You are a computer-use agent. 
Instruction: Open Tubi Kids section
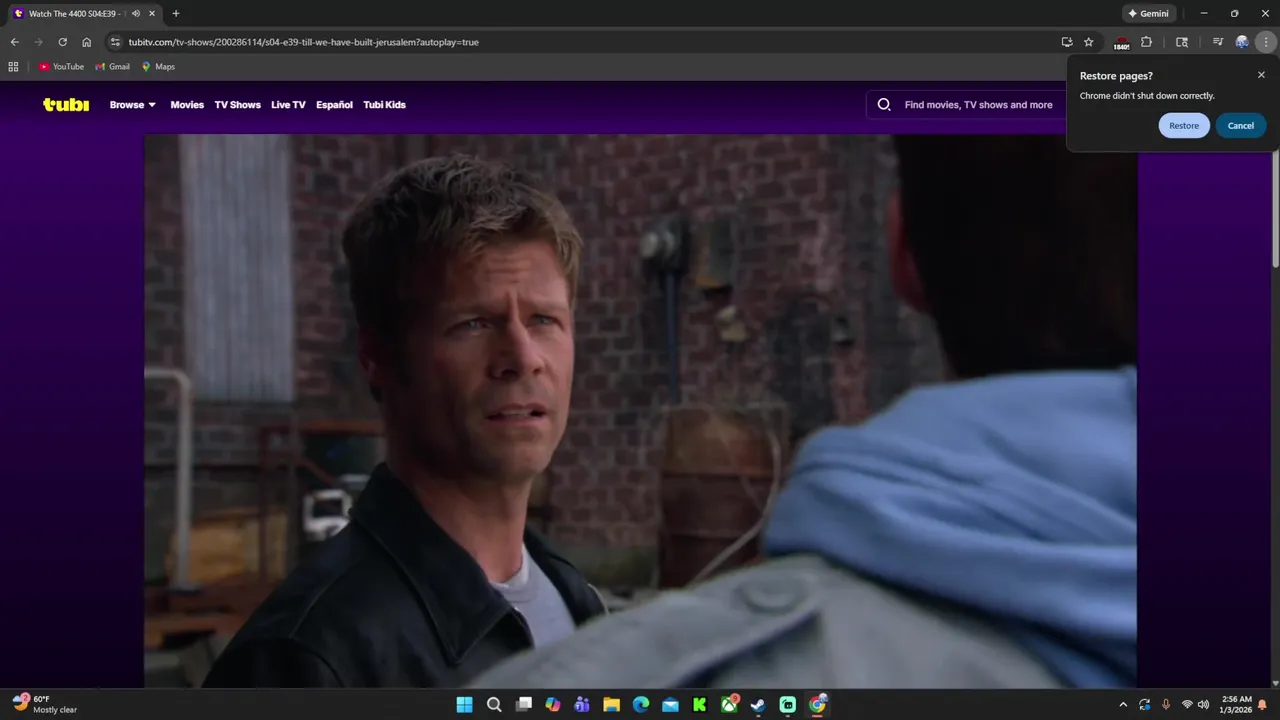click(384, 104)
